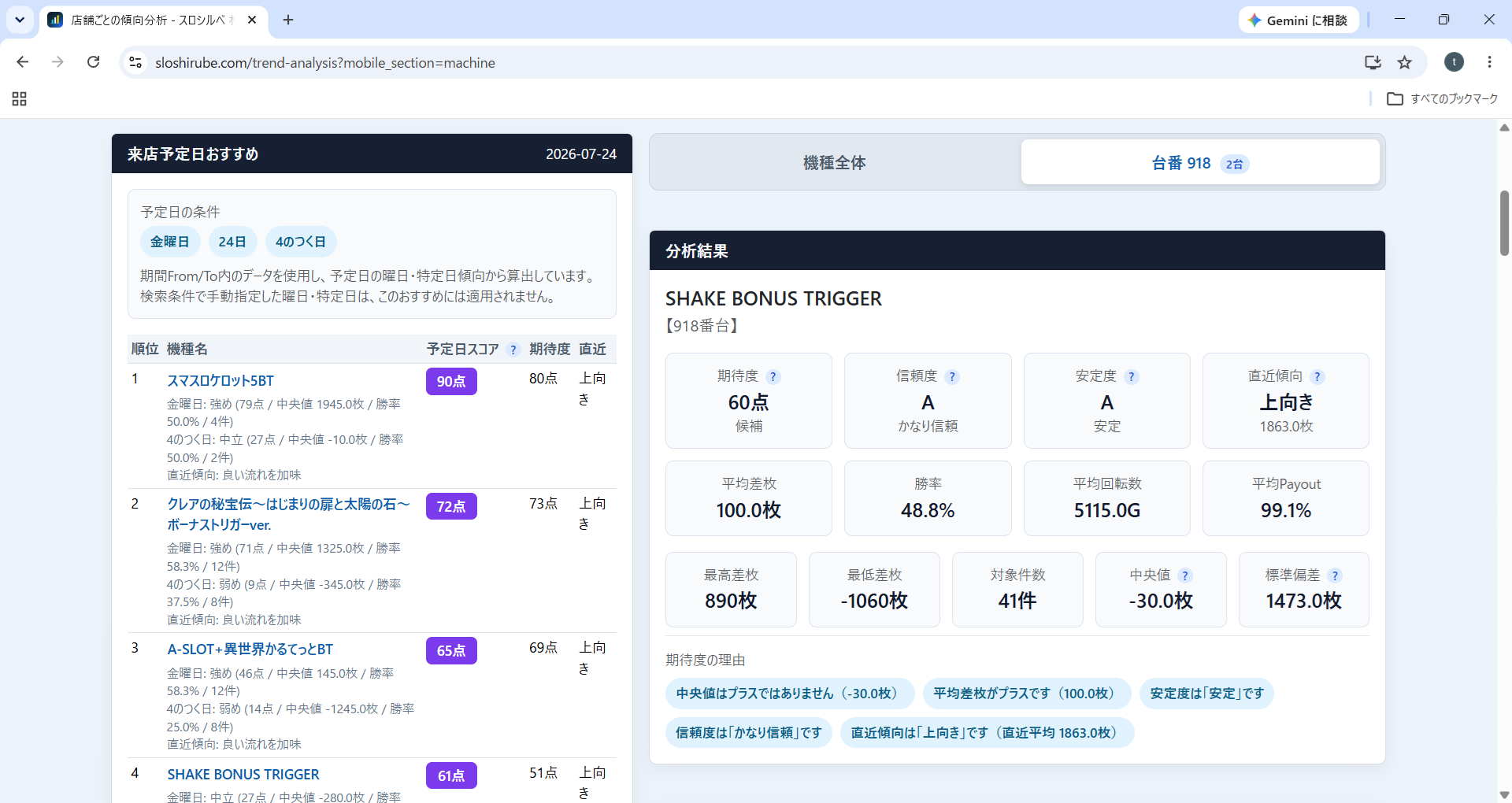The image size is (1512, 803).
Task: Click the 勝率 48.8% value
Action: [x=928, y=511]
